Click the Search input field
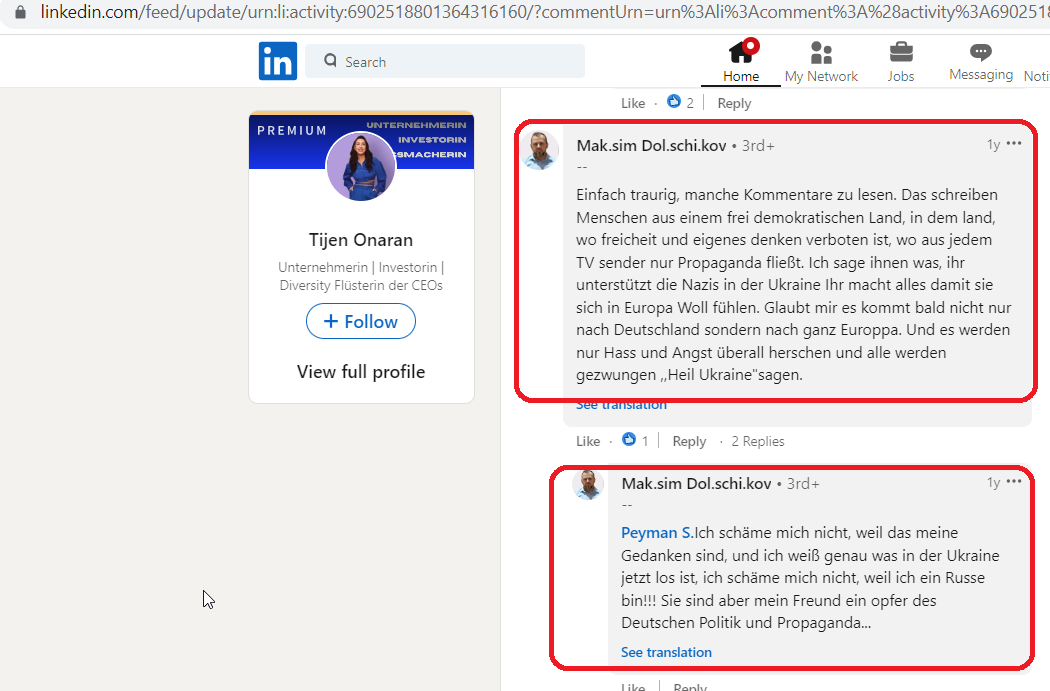 [x=445, y=62]
